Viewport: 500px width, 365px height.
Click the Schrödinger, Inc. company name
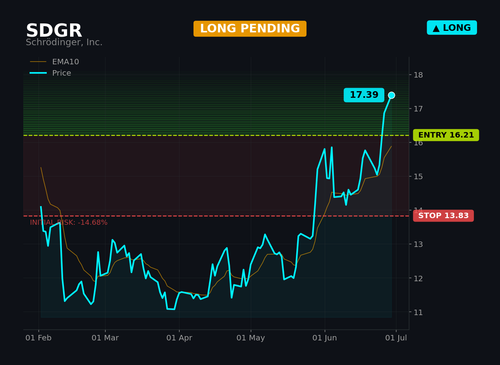click(x=64, y=42)
